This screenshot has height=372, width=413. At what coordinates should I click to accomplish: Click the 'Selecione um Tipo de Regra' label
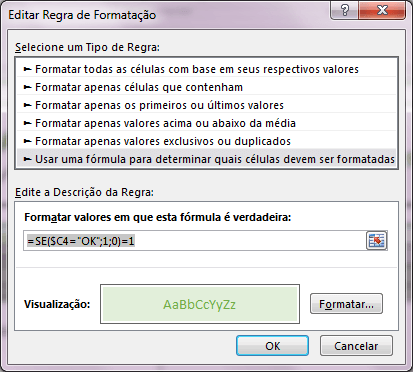point(87,47)
